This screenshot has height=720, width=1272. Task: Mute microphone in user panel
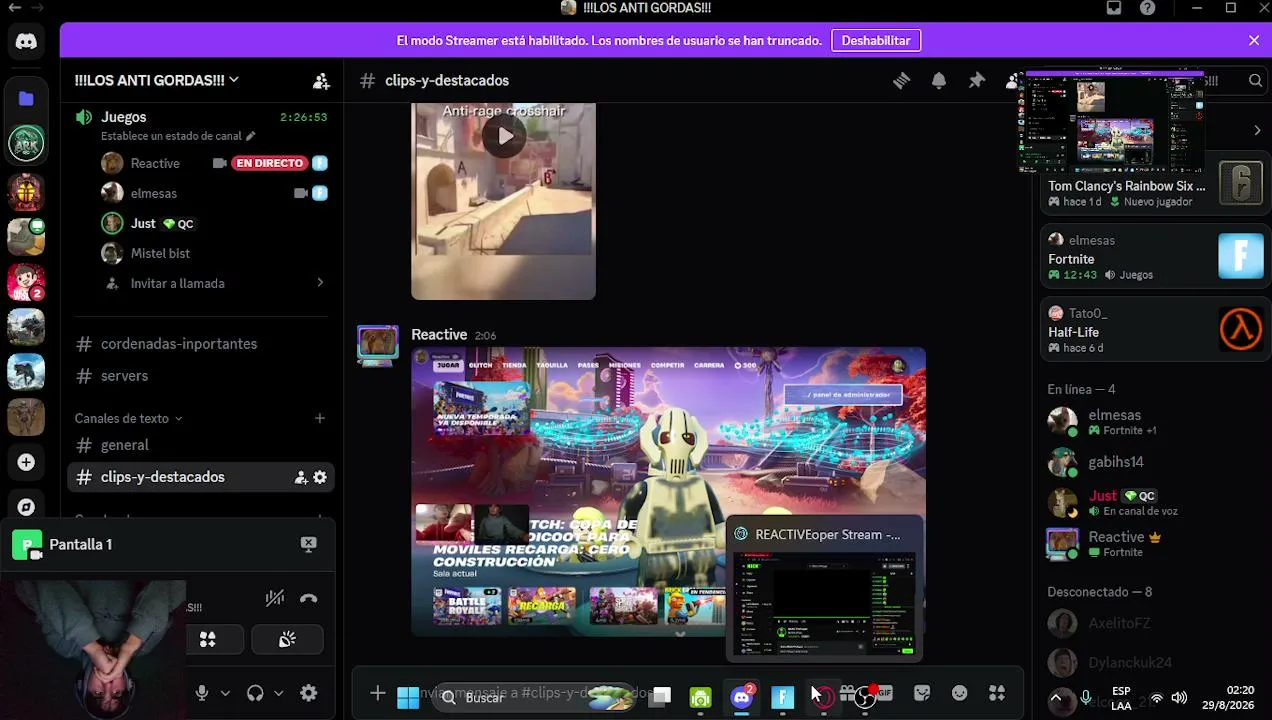click(202, 693)
